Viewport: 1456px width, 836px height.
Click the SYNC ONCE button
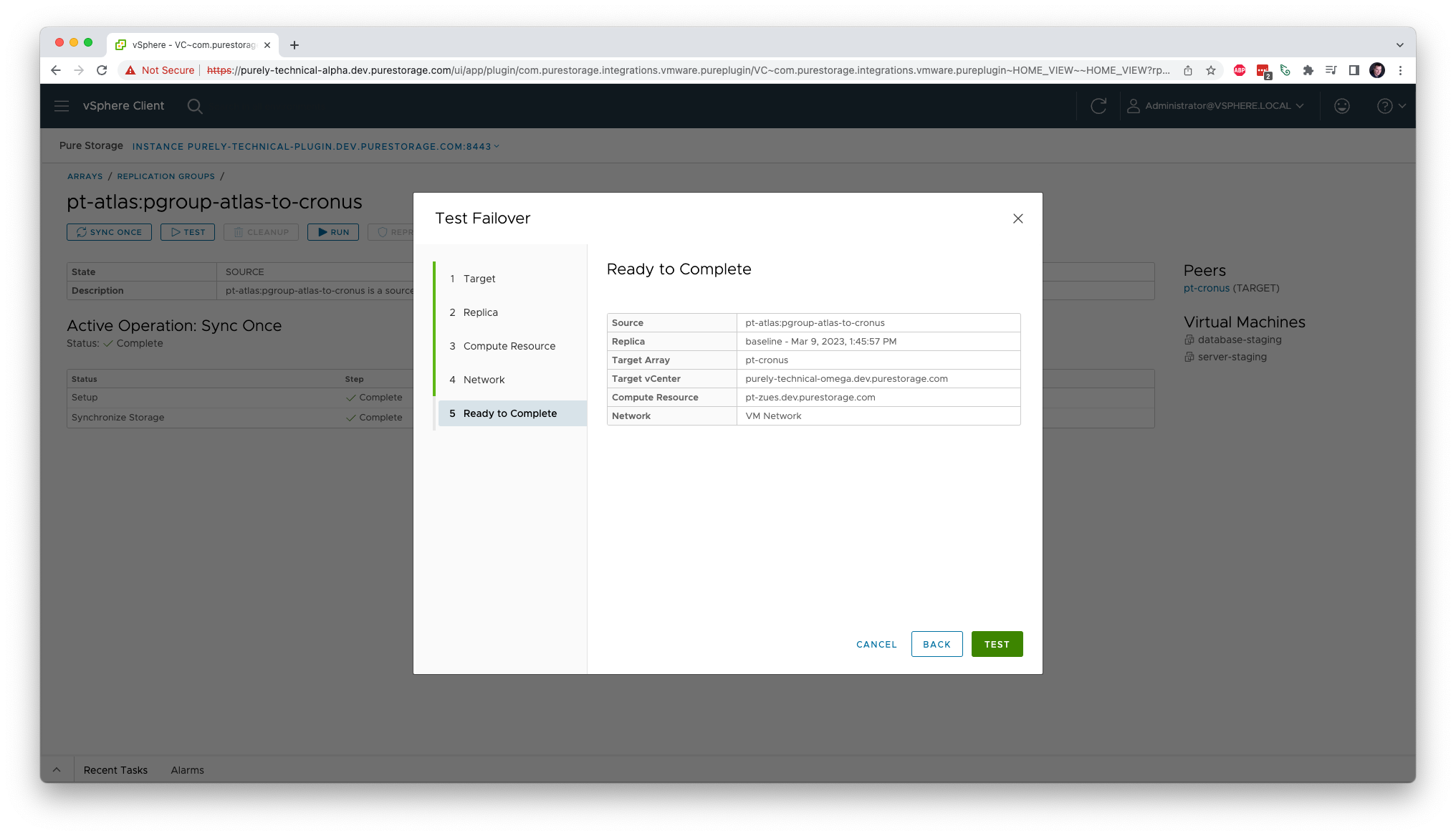(109, 232)
